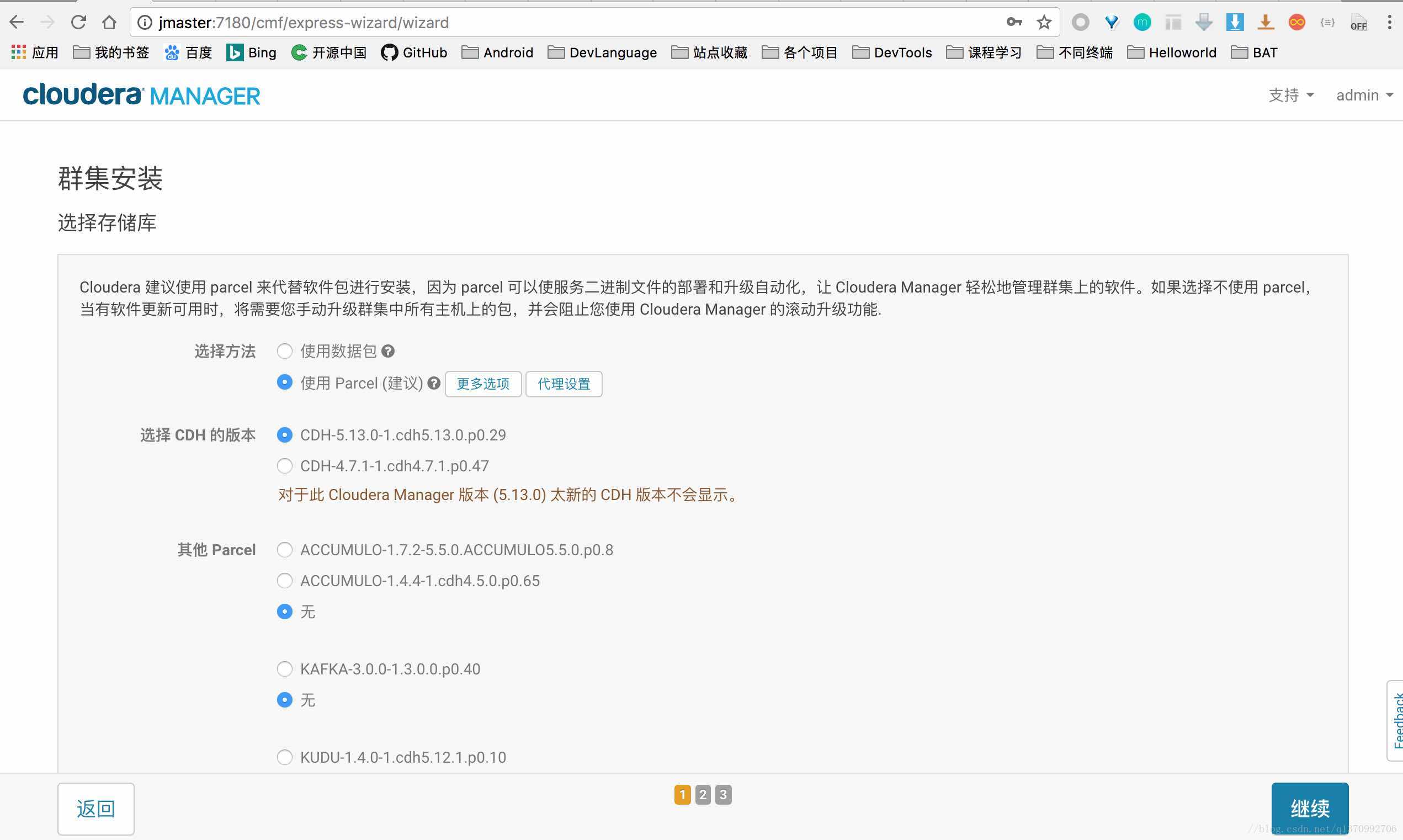Select KAFKA-3.0.0-1.3.0.0.p0.40 parcel
This screenshot has width=1403, height=840.
[285, 669]
